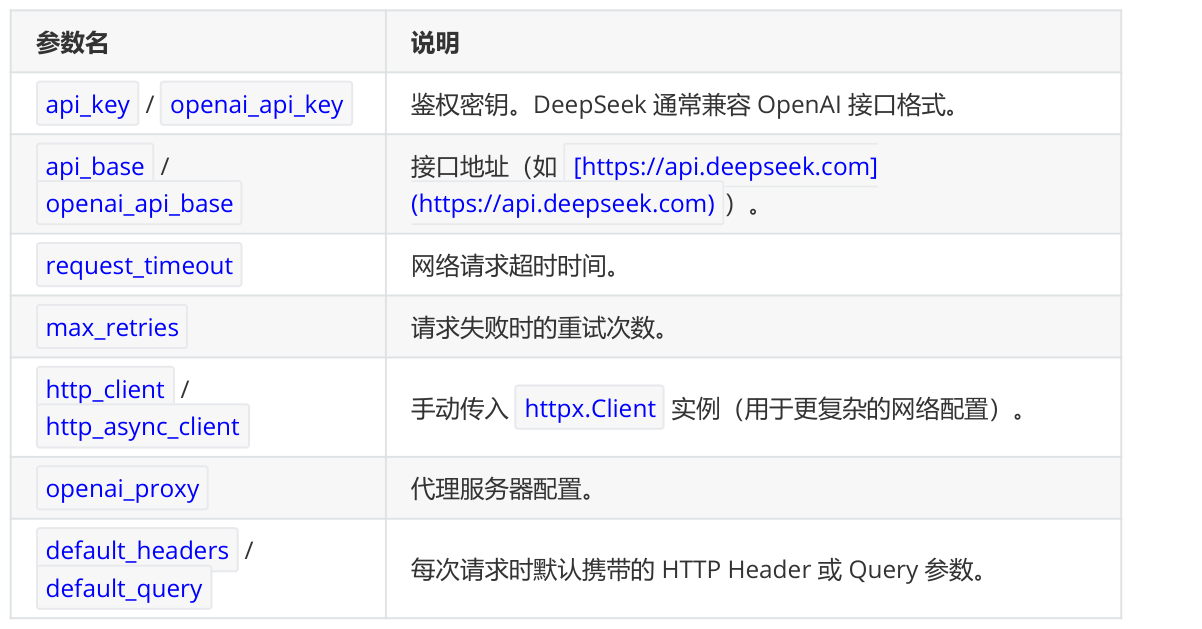The width and height of the screenshot is (1202, 629).
Task: Click the 参数名 column header
Action: pyautogui.click(x=72, y=43)
